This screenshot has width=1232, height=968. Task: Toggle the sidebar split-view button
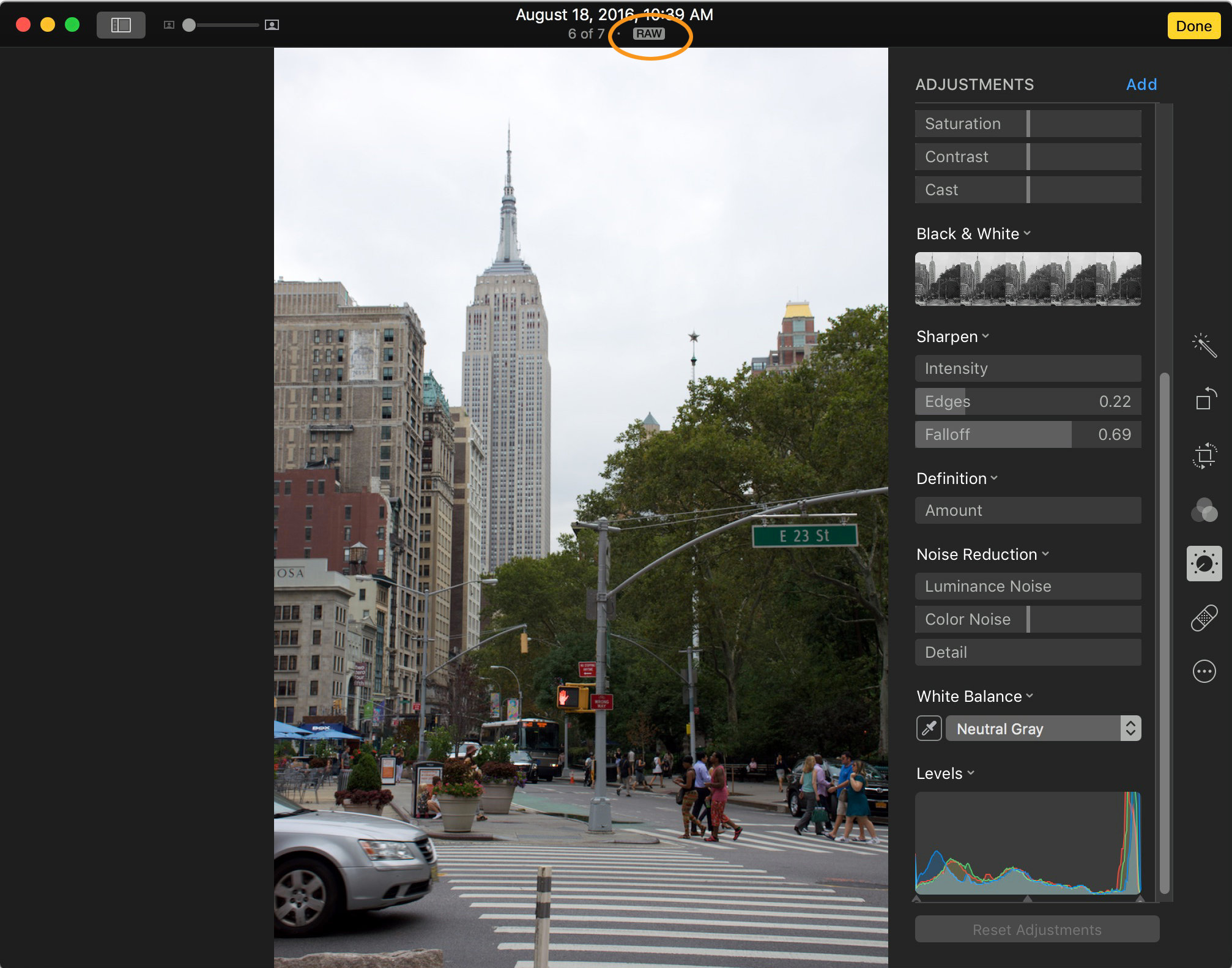pyautogui.click(x=121, y=25)
